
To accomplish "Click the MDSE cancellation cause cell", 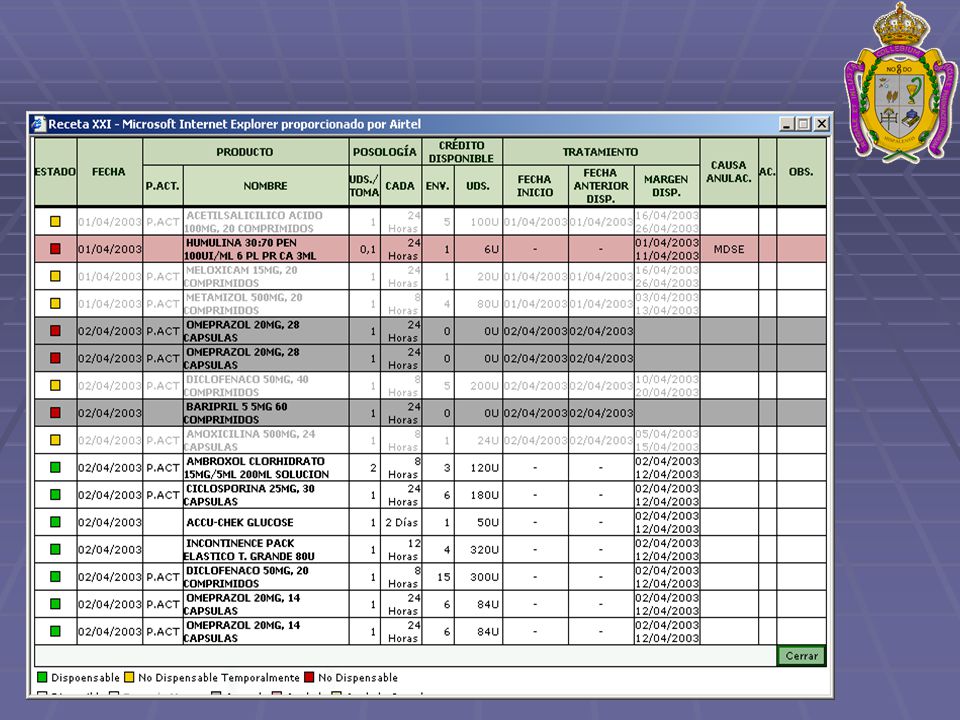I will [729, 249].
